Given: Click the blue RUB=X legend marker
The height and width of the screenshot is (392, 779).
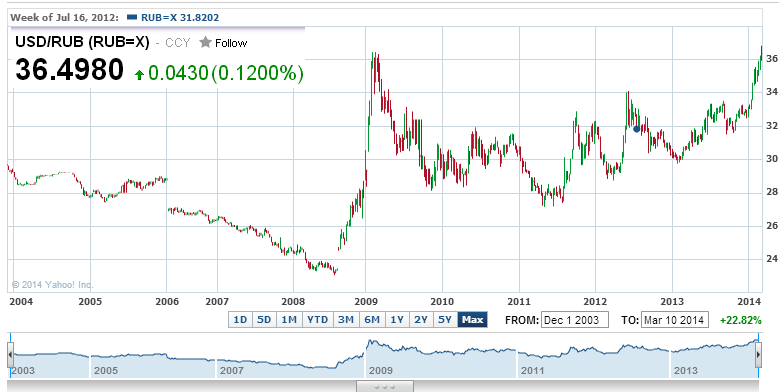Looking at the screenshot, I should (x=132, y=17).
